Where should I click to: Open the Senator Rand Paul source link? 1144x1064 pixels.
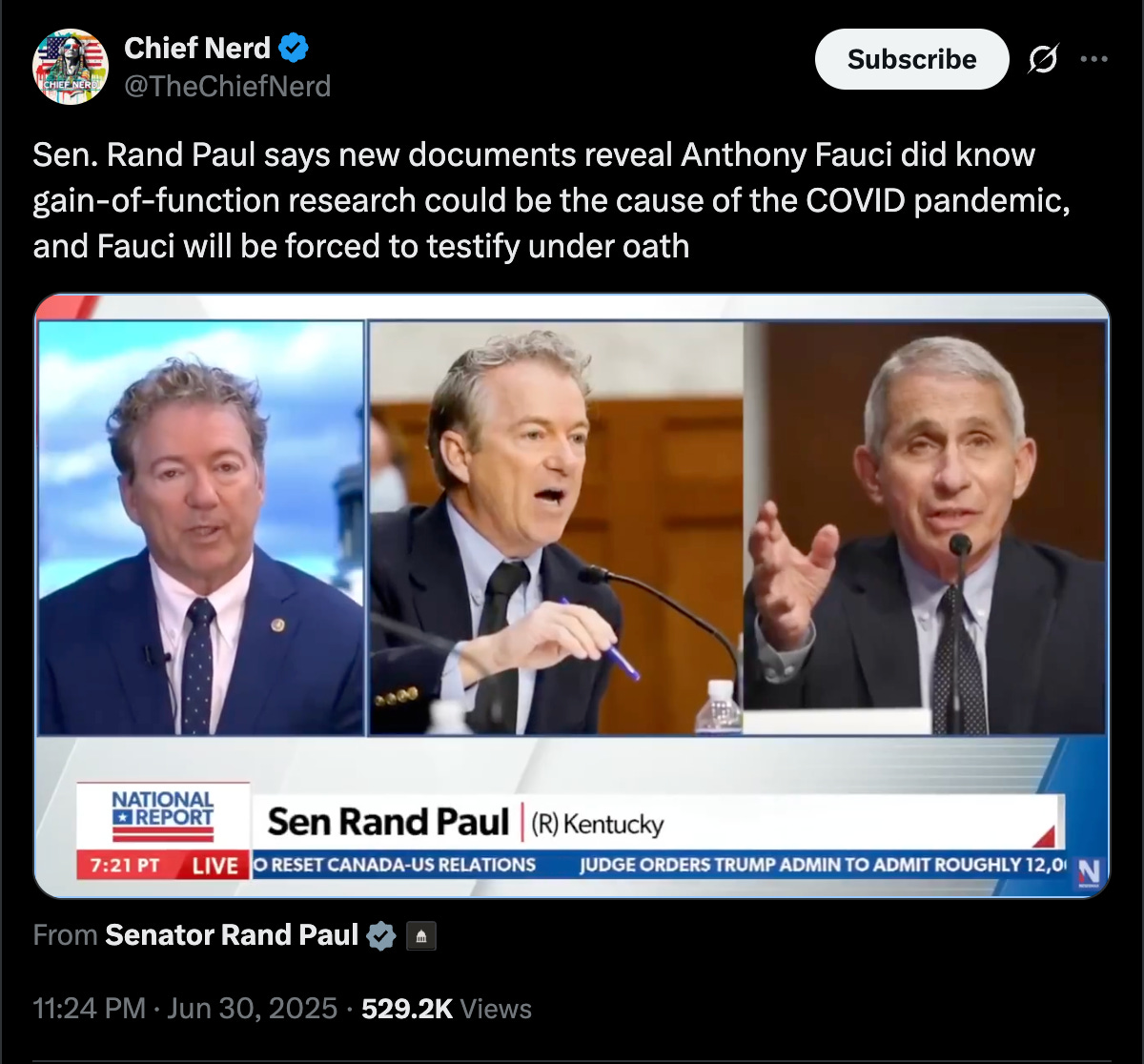click(x=232, y=935)
